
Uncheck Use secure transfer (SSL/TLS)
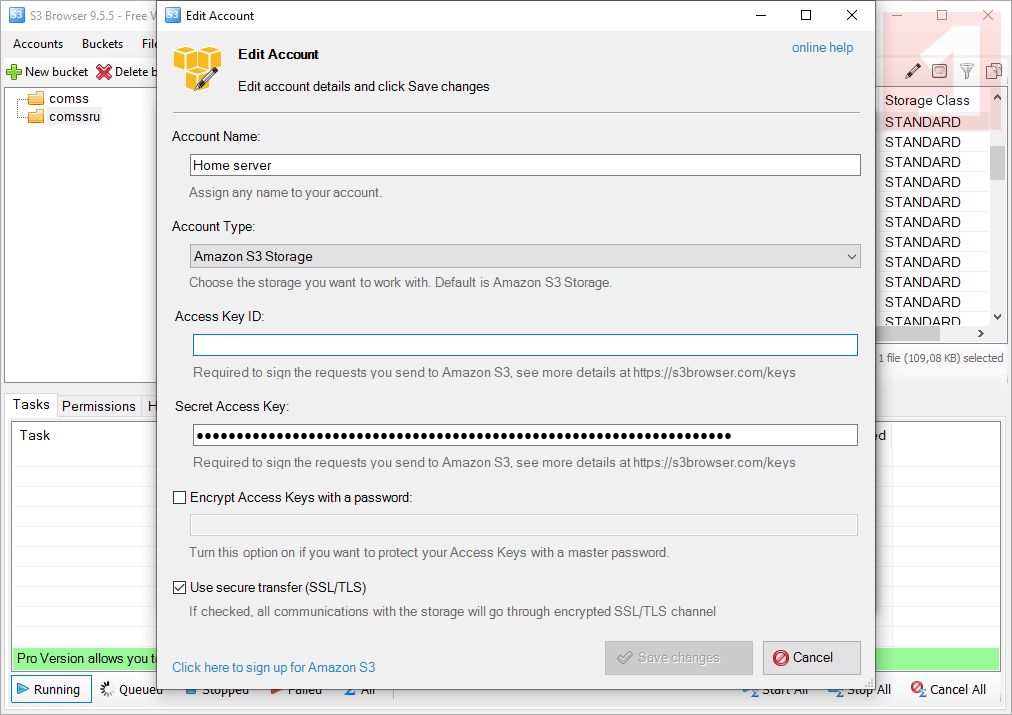tap(180, 587)
